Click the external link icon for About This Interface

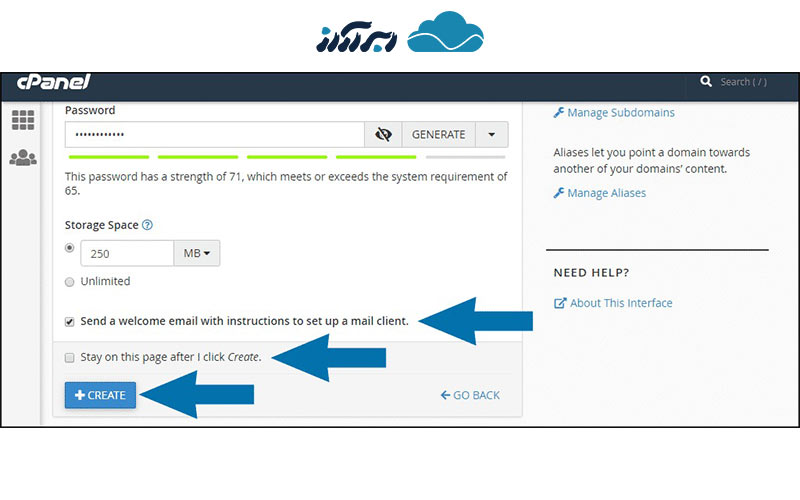click(560, 303)
